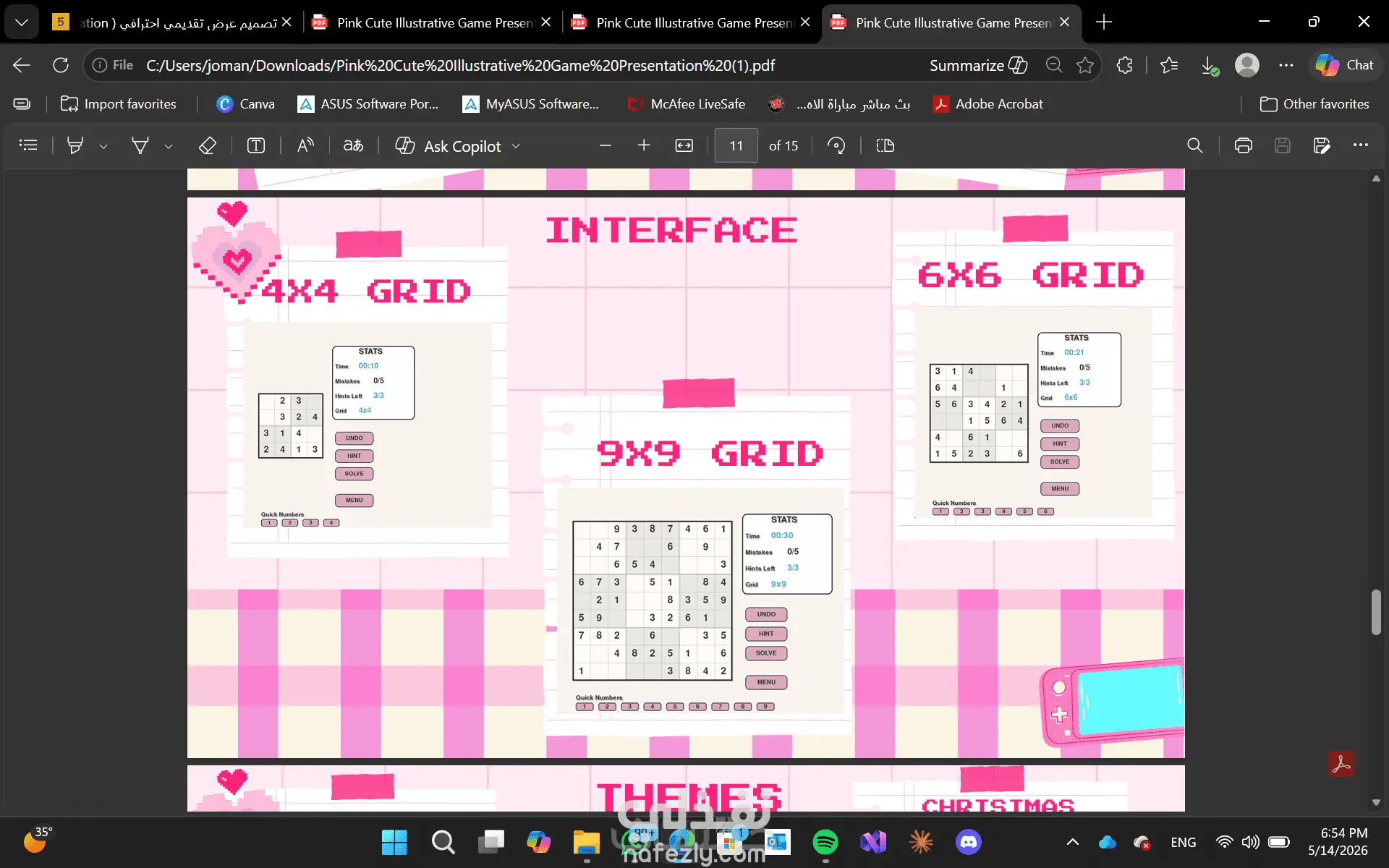
Task: Zoom in on the PDF page
Action: (x=644, y=145)
